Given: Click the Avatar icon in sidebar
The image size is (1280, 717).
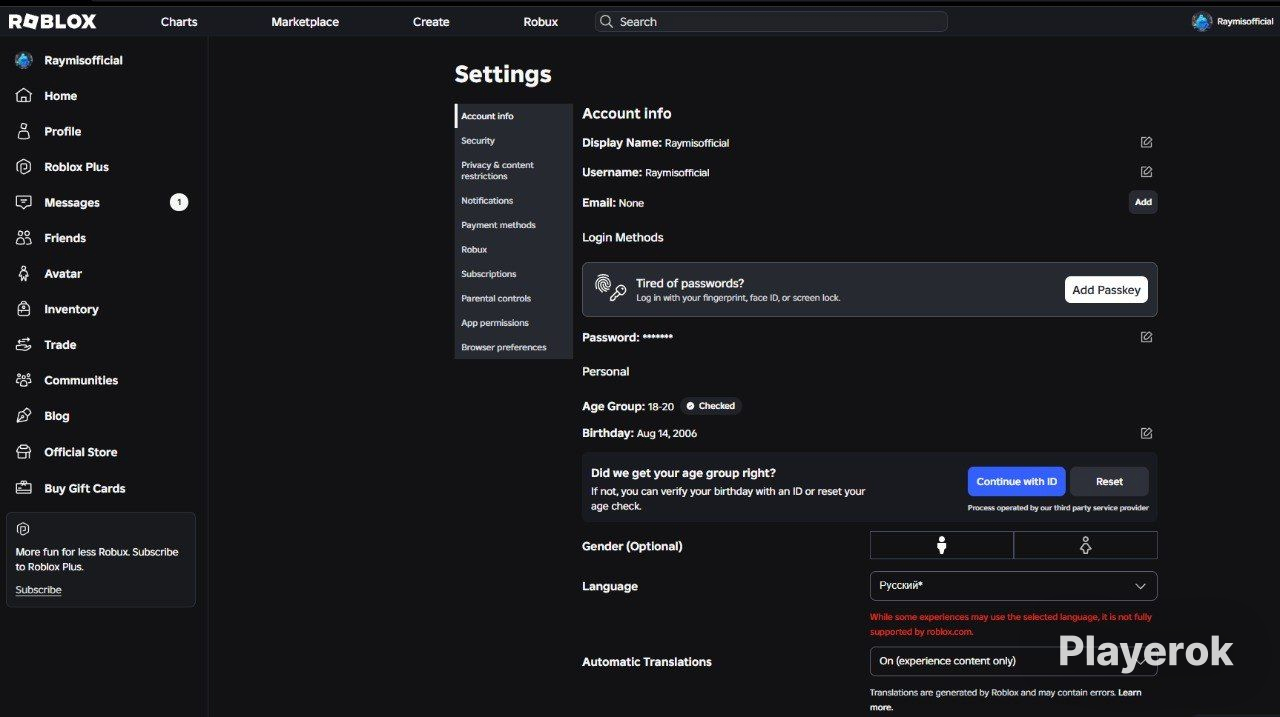Looking at the screenshot, I should [x=24, y=273].
